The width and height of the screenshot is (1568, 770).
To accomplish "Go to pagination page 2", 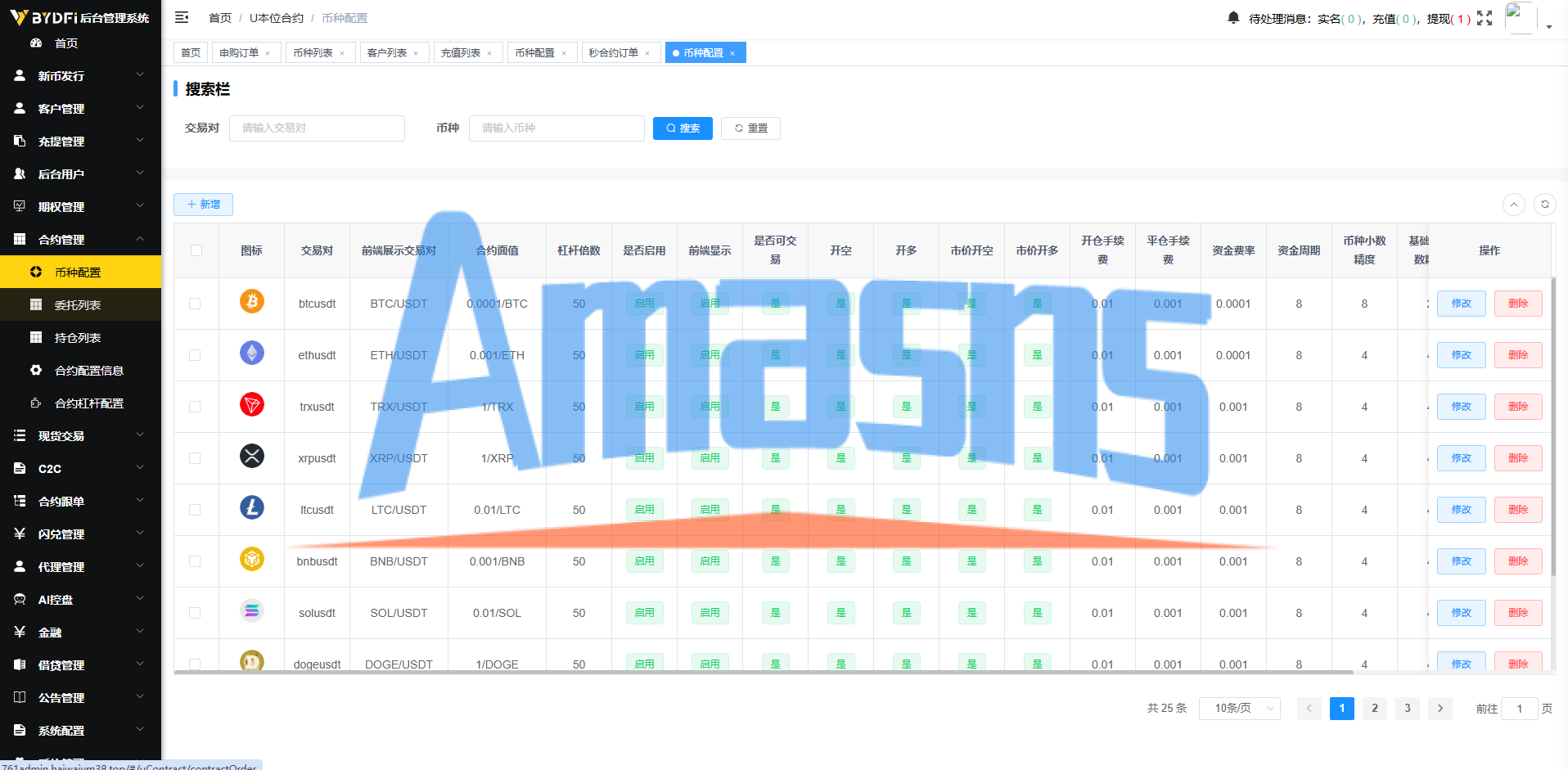I will point(1375,709).
